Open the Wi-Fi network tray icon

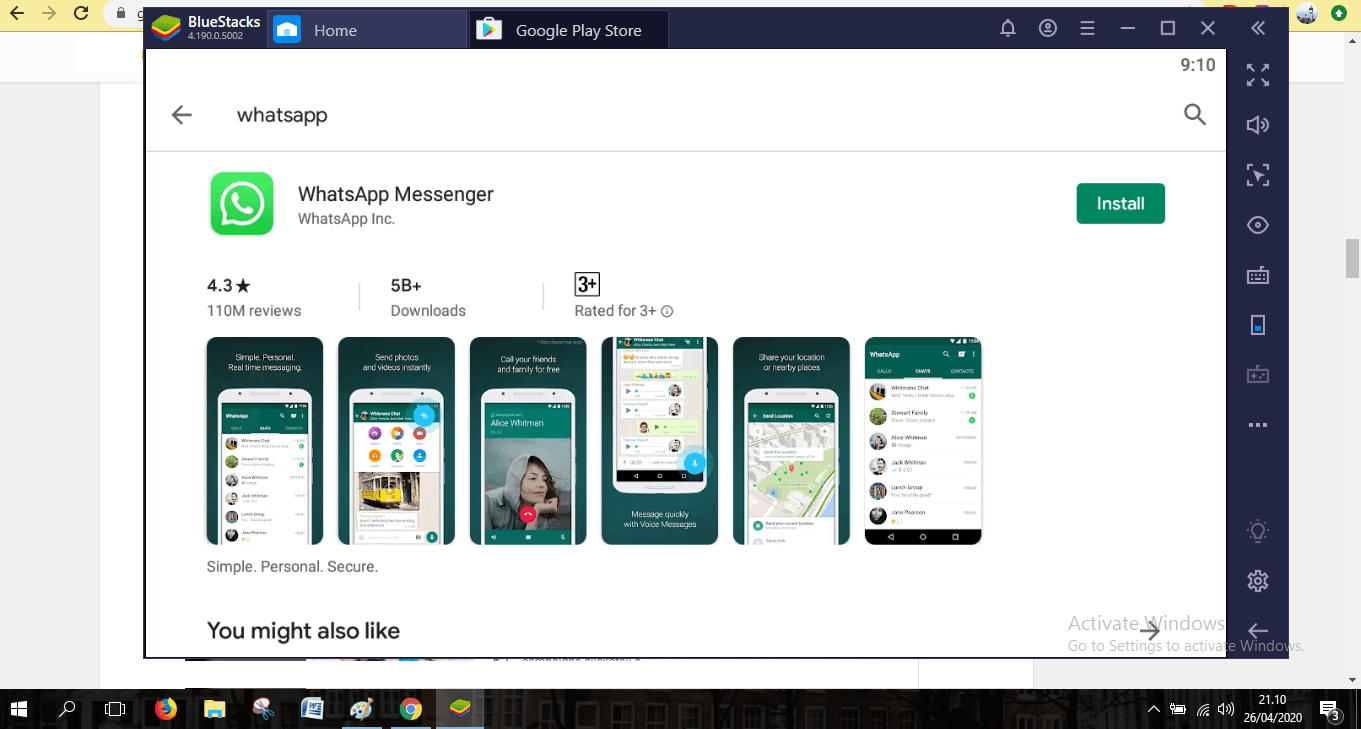(x=1203, y=710)
